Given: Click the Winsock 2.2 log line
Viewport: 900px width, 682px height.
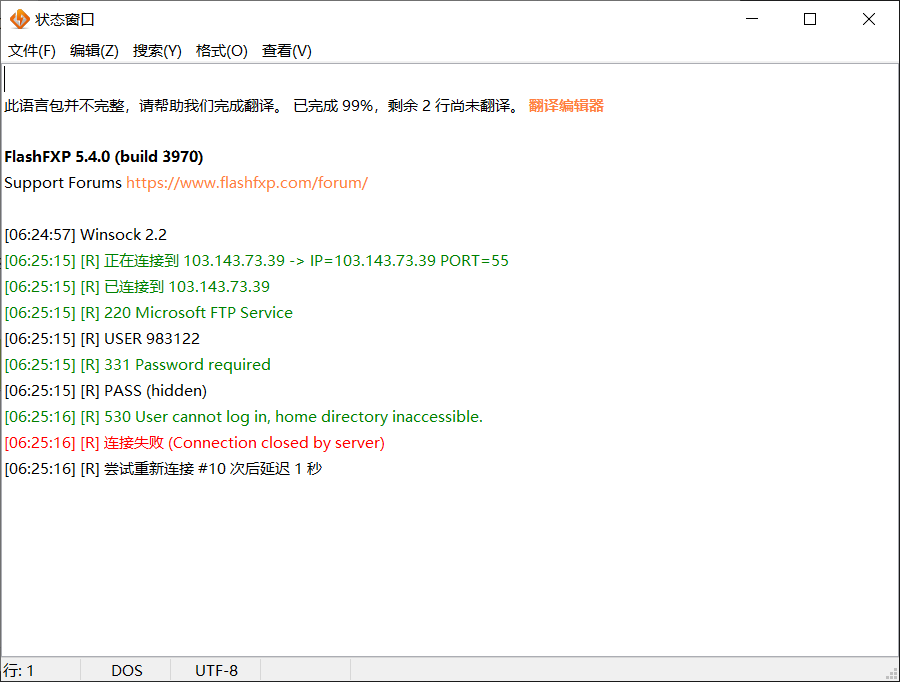Looking at the screenshot, I should point(86,235).
